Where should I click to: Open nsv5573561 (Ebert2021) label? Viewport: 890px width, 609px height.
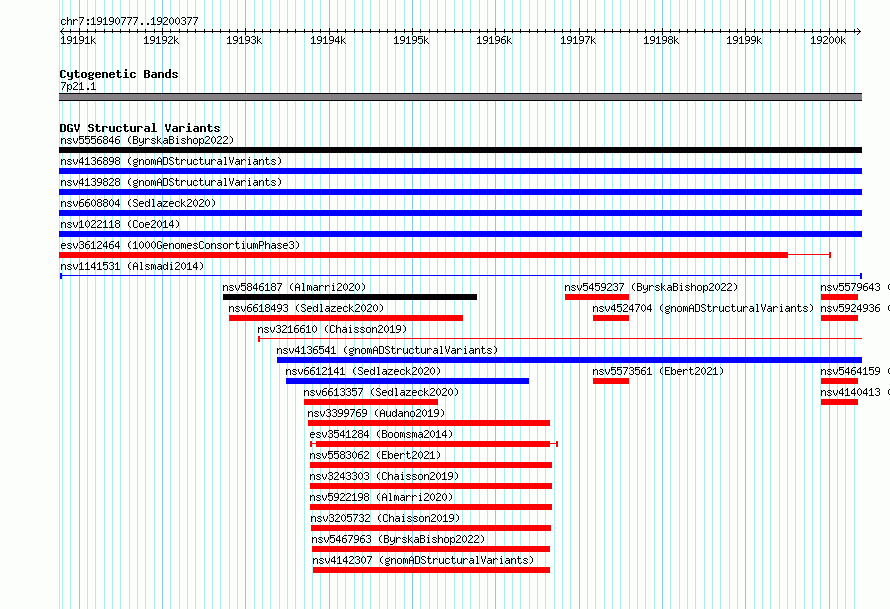click(x=658, y=371)
